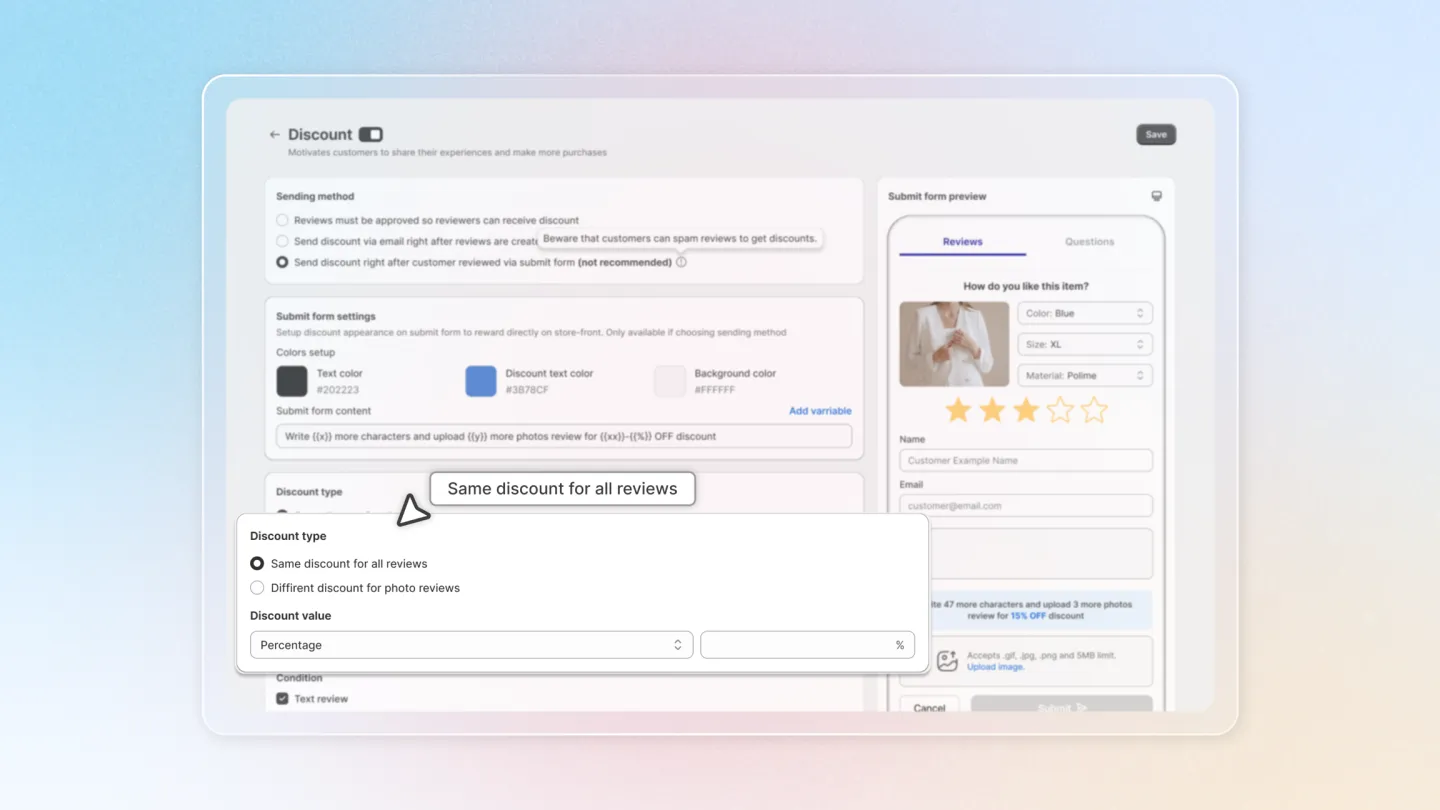Click the 'Submit form settings' heading

click(x=325, y=316)
